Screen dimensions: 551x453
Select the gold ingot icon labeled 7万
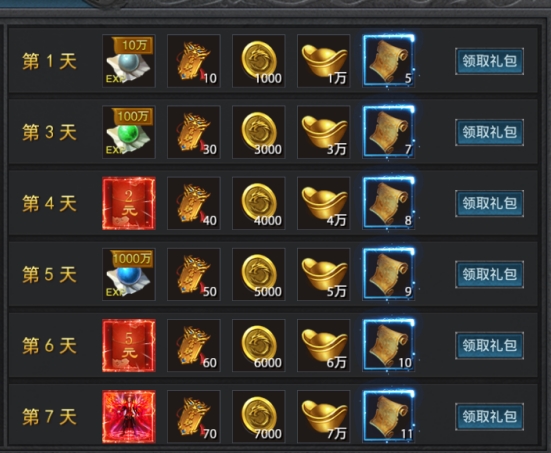[x=324, y=416]
